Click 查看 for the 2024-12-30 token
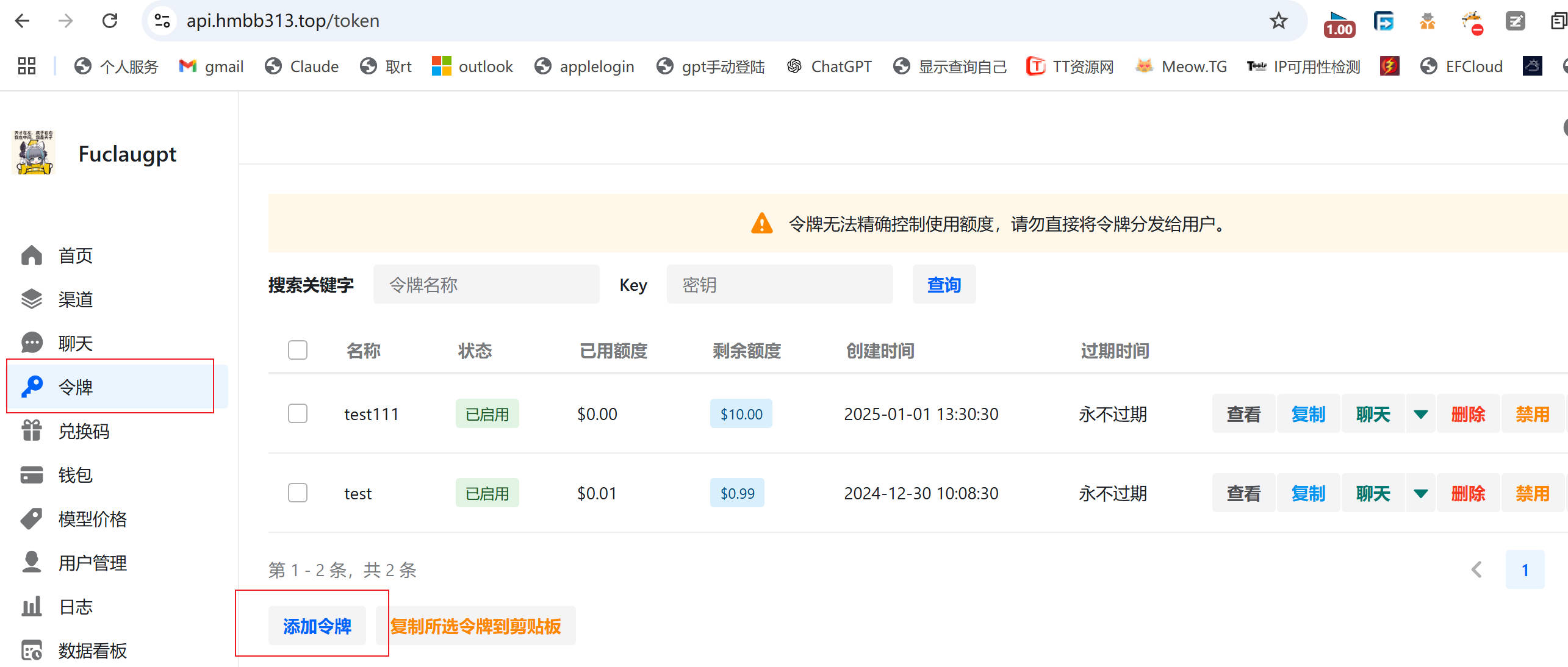 (x=1243, y=493)
